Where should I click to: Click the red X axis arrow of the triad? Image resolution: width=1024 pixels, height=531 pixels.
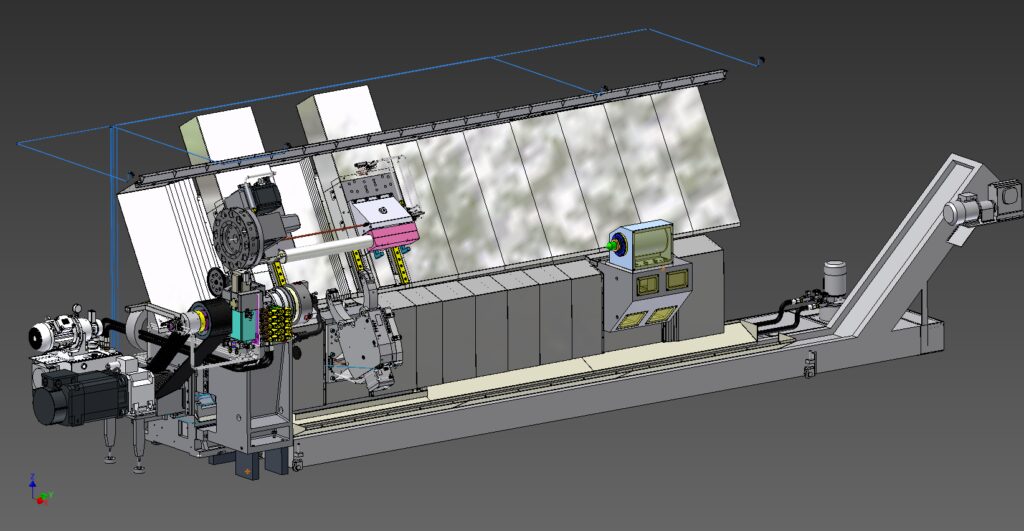tap(39, 501)
